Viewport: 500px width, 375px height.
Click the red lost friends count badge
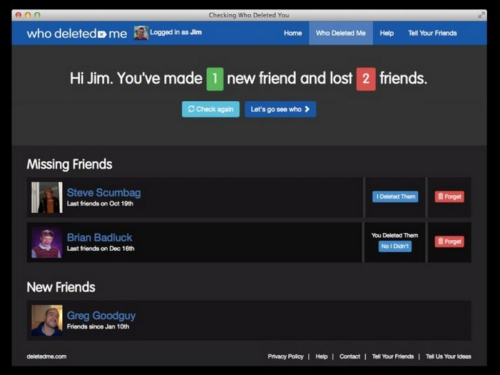coord(366,79)
